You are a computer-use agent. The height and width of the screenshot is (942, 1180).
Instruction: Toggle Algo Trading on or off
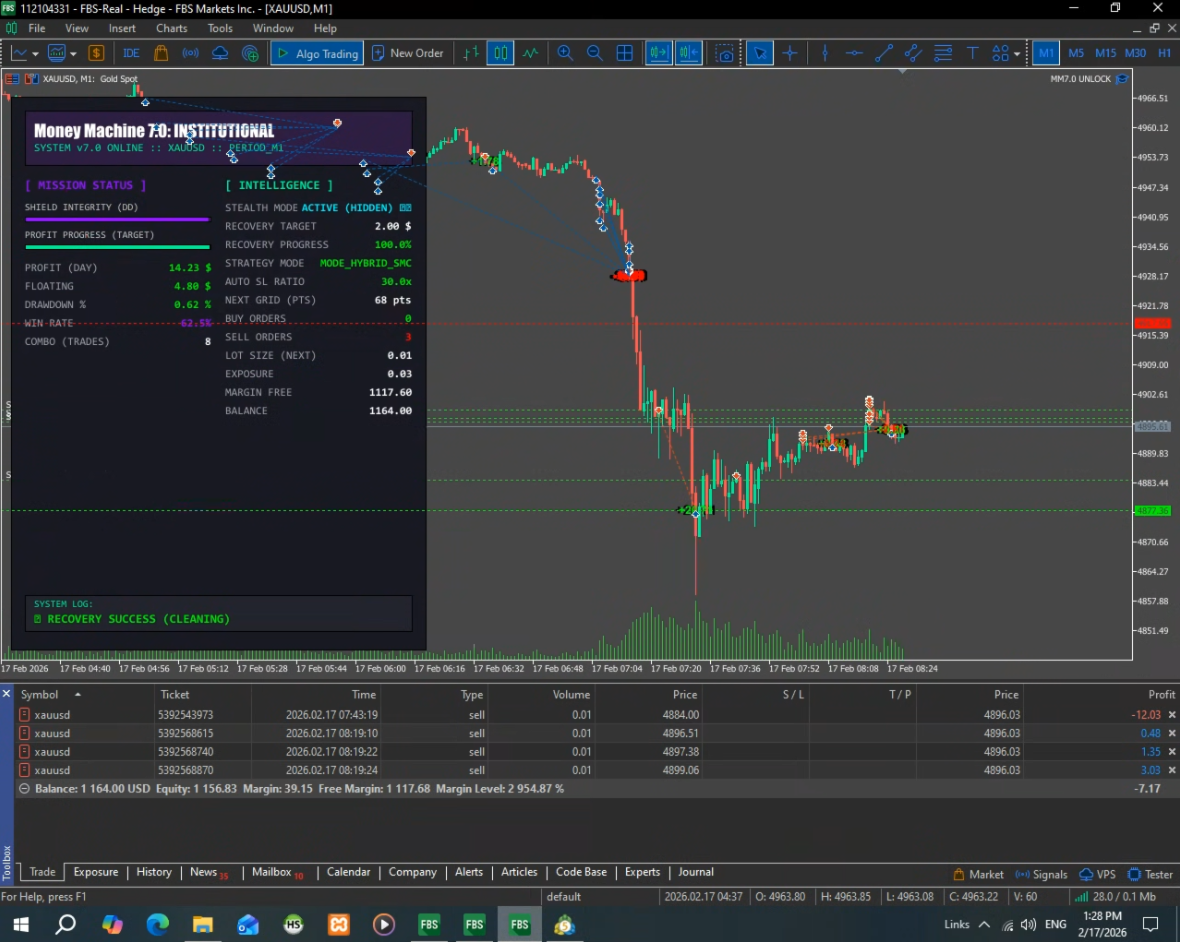coord(318,53)
